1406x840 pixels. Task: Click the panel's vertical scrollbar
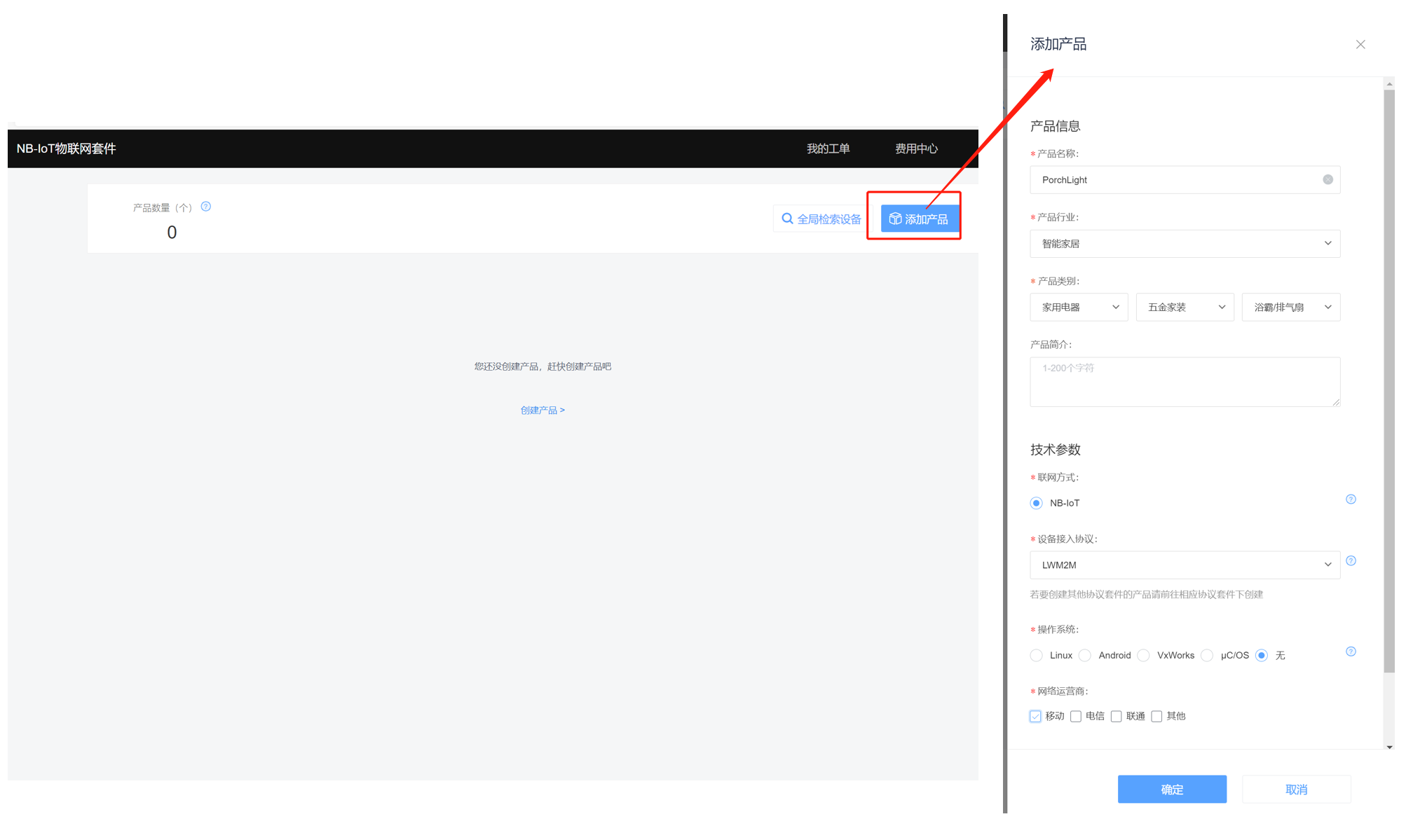[1389, 378]
